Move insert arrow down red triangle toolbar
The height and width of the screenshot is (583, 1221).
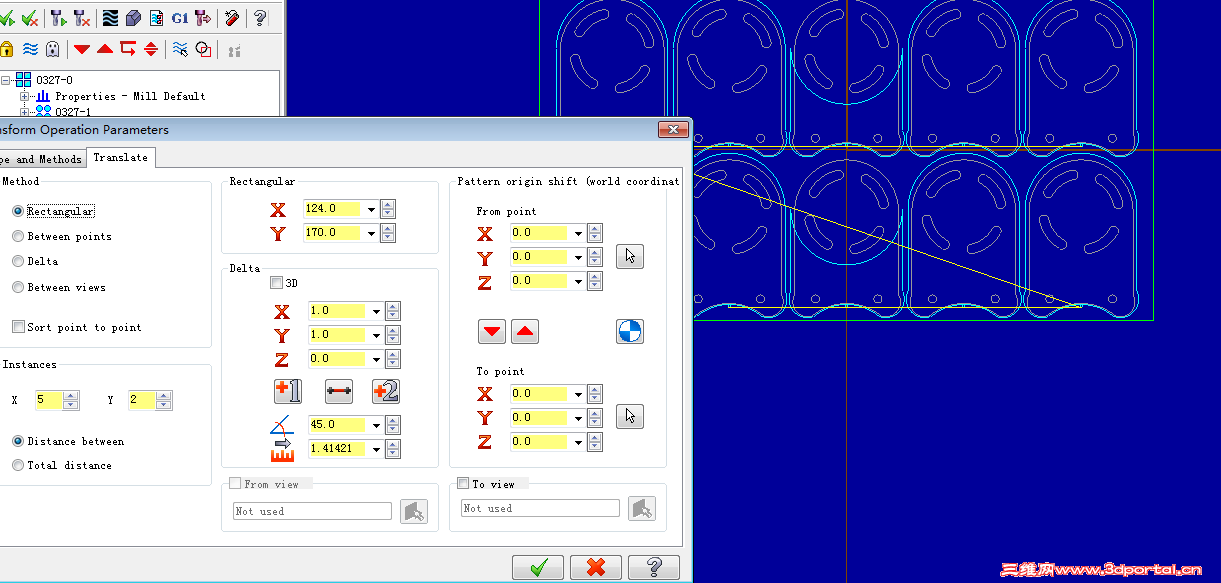click(82, 49)
